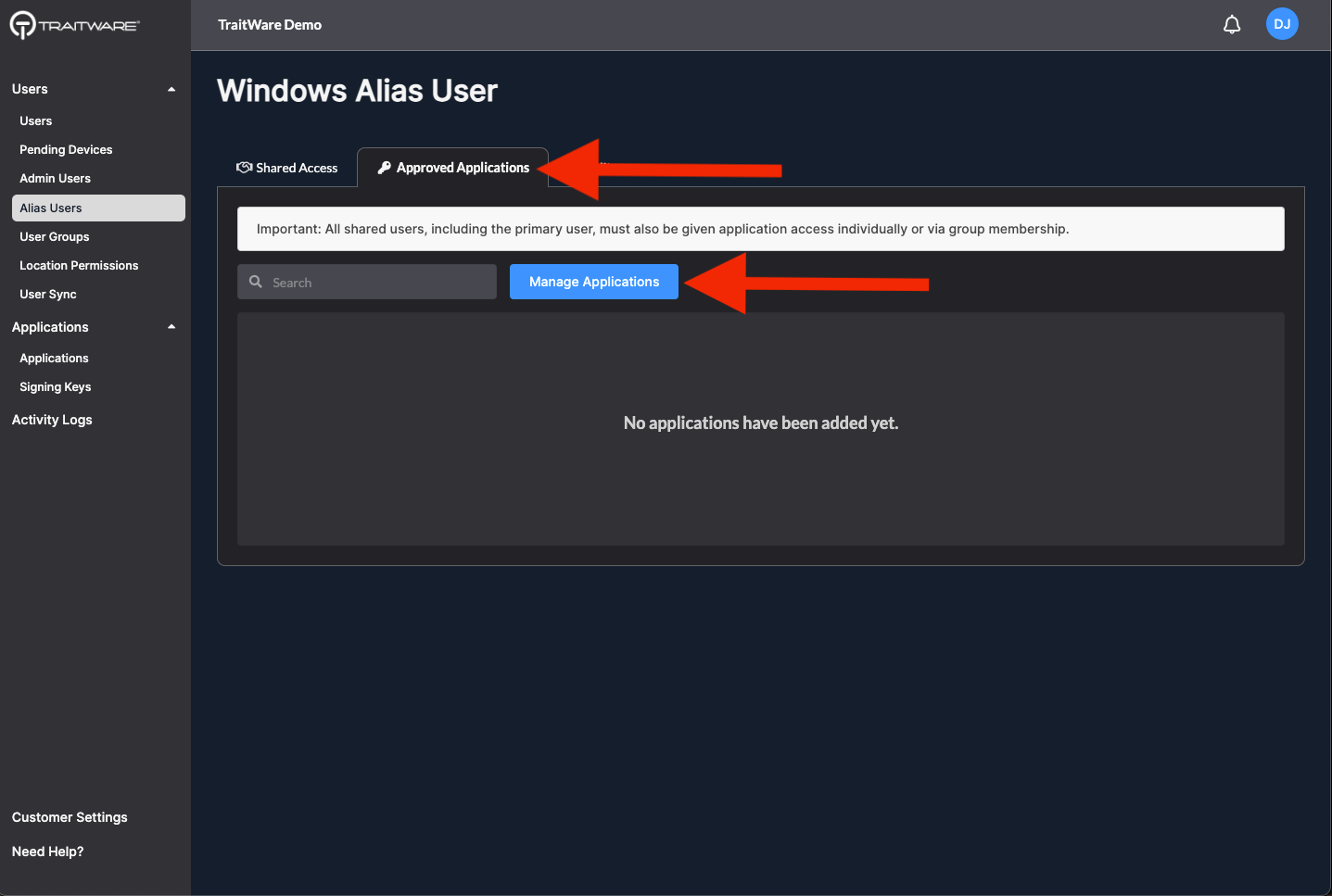Collapse the Applications sidebar section arrow

point(171,327)
